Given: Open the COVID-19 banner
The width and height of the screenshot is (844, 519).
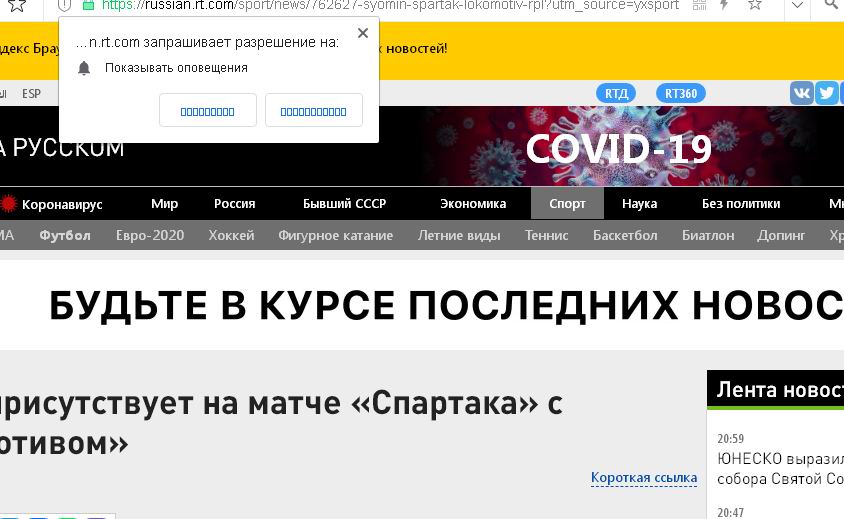Looking at the screenshot, I should point(619,148).
